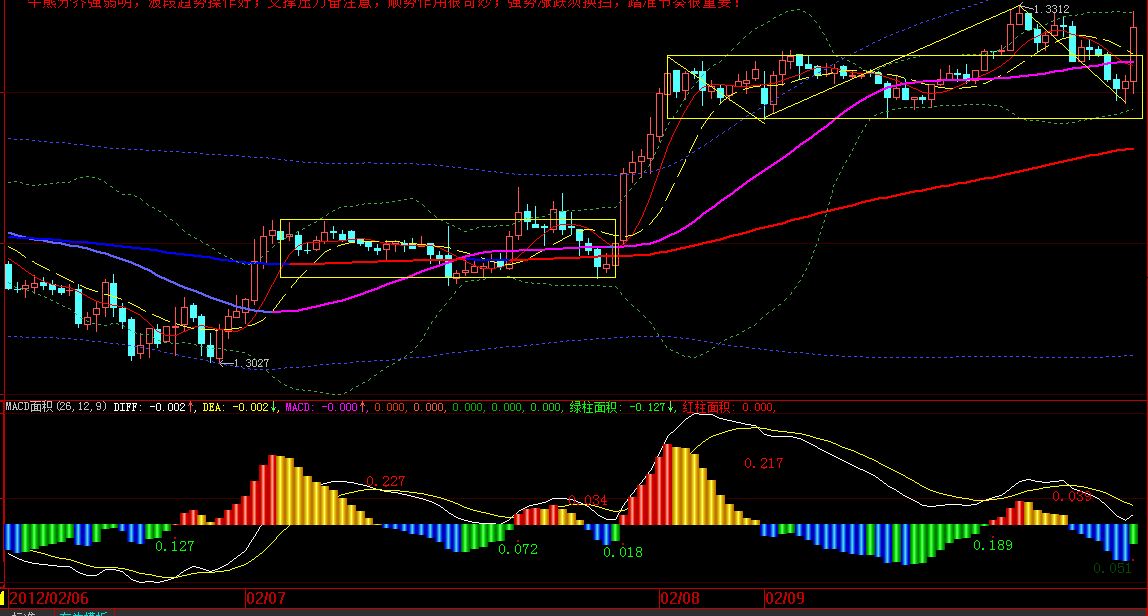Click the red area label 0.039
Viewport: 1148px width, 616px height.
(1072, 497)
